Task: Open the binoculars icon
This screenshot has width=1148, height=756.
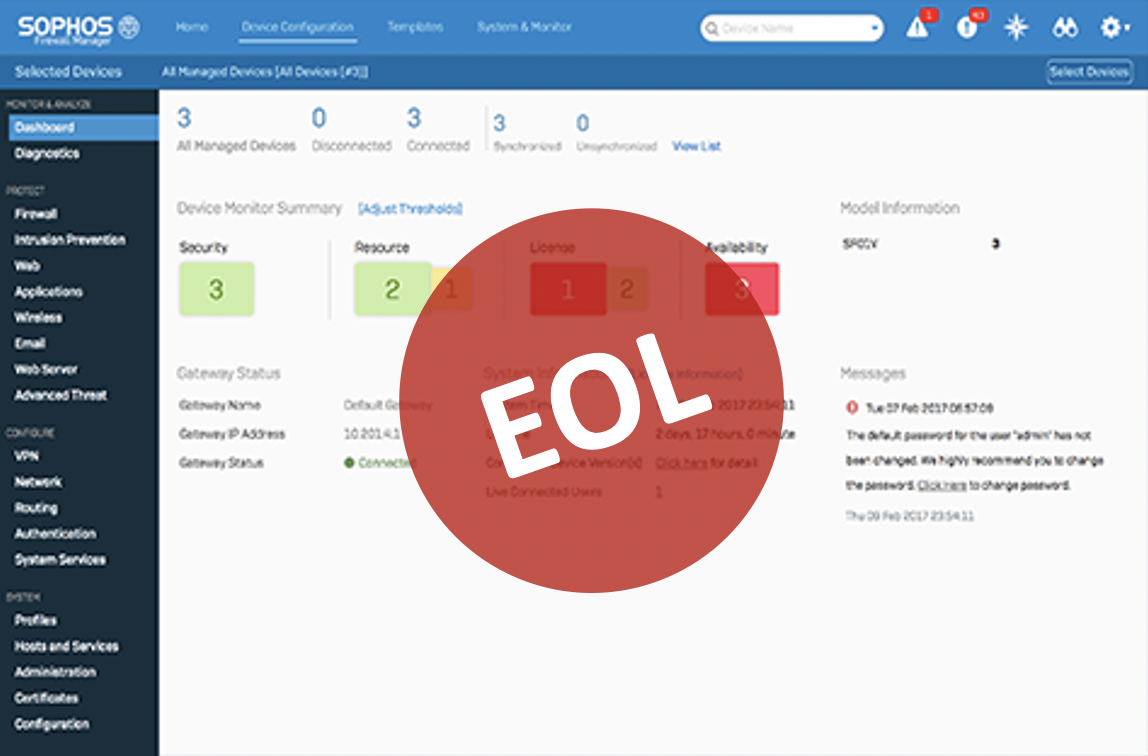Action: (1065, 28)
